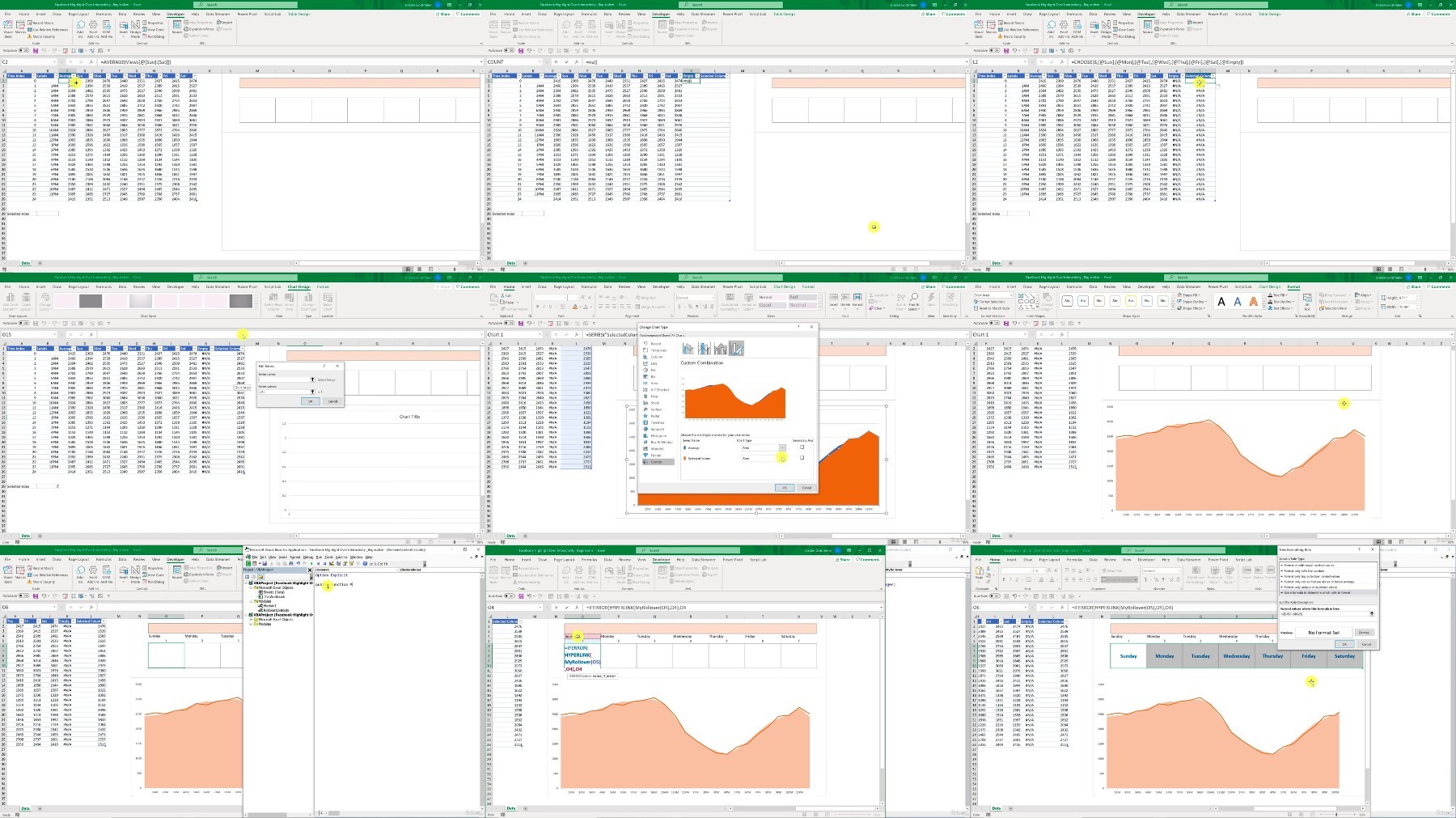Apply Bad cell style swatch
1456x818 pixels.
(x=802, y=297)
